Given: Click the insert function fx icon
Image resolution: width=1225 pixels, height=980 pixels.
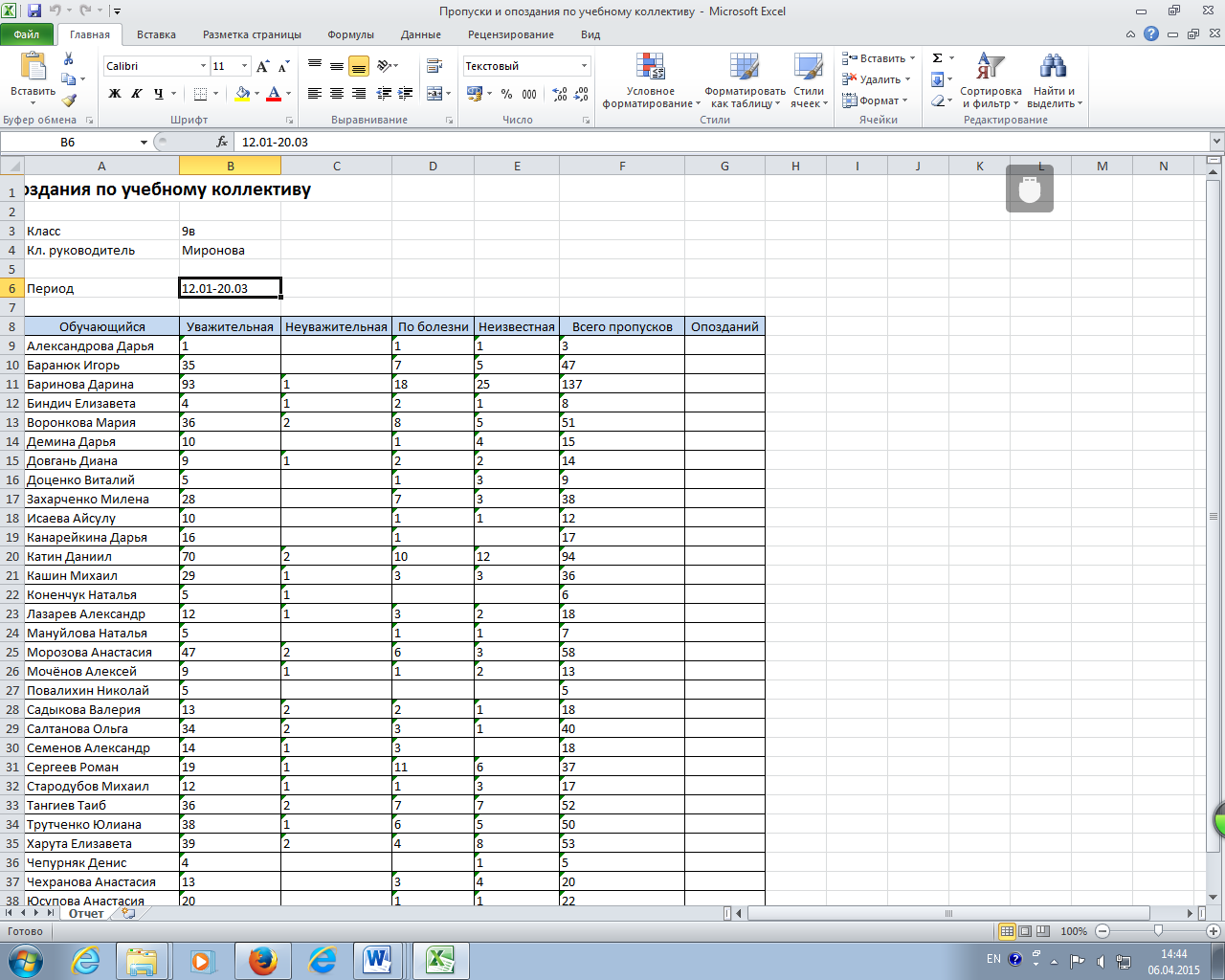Looking at the screenshot, I should [x=222, y=142].
